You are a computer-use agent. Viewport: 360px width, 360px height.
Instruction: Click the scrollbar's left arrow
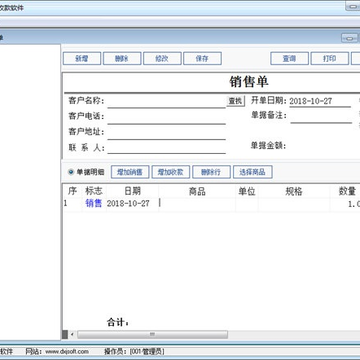point(72,334)
